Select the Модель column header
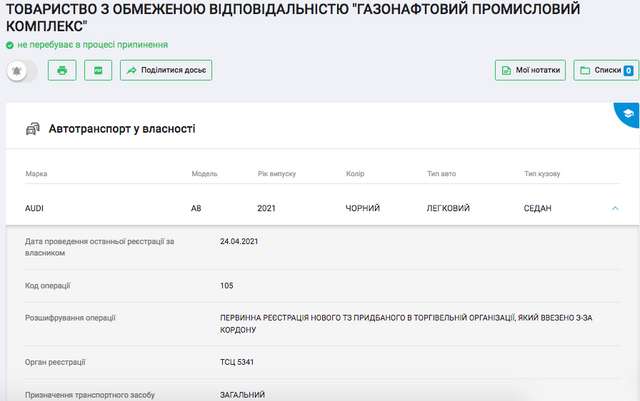The image size is (640, 401). pyautogui.click(x=204, y=174)
